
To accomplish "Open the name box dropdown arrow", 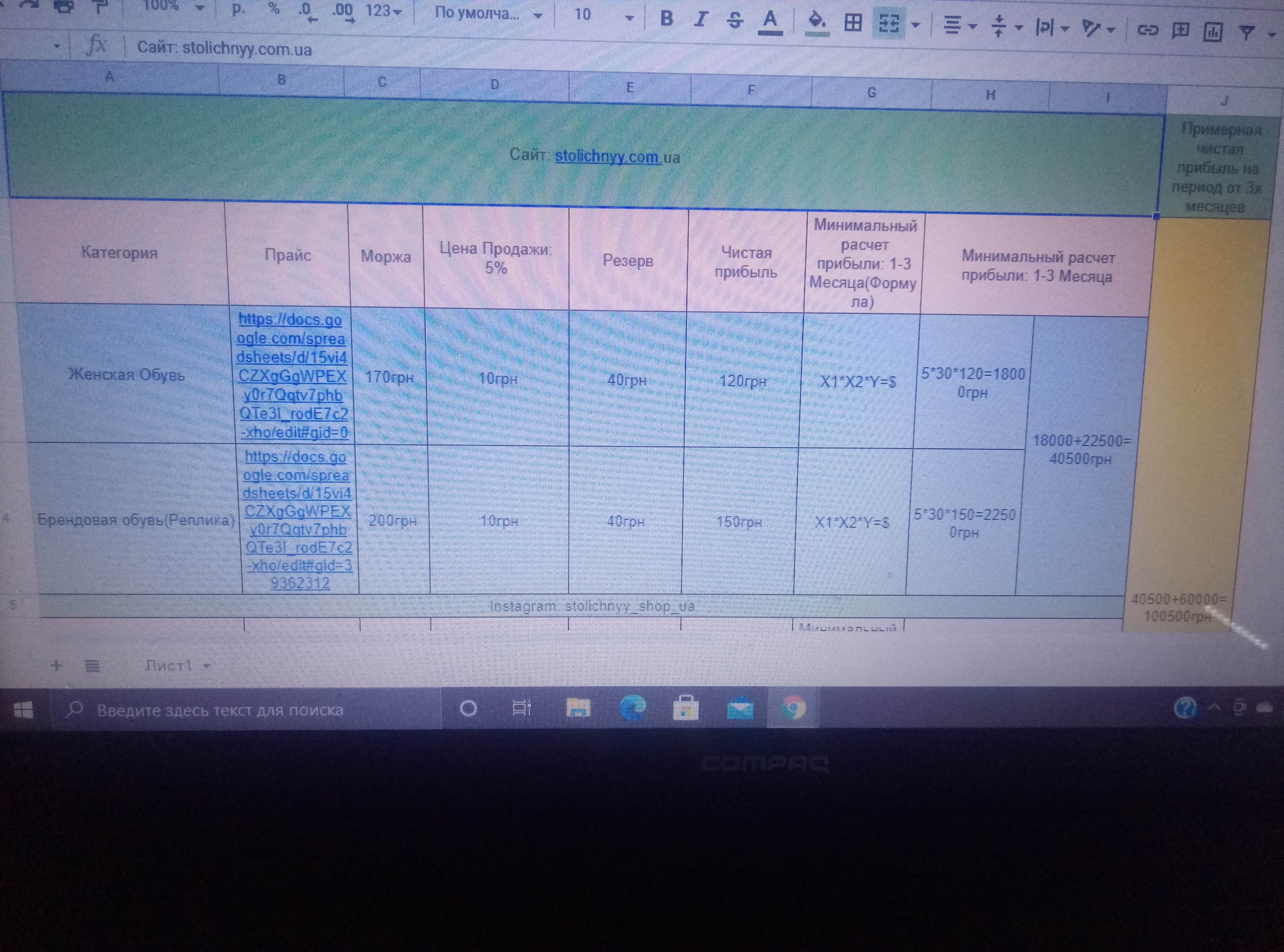I will [56, 45].
